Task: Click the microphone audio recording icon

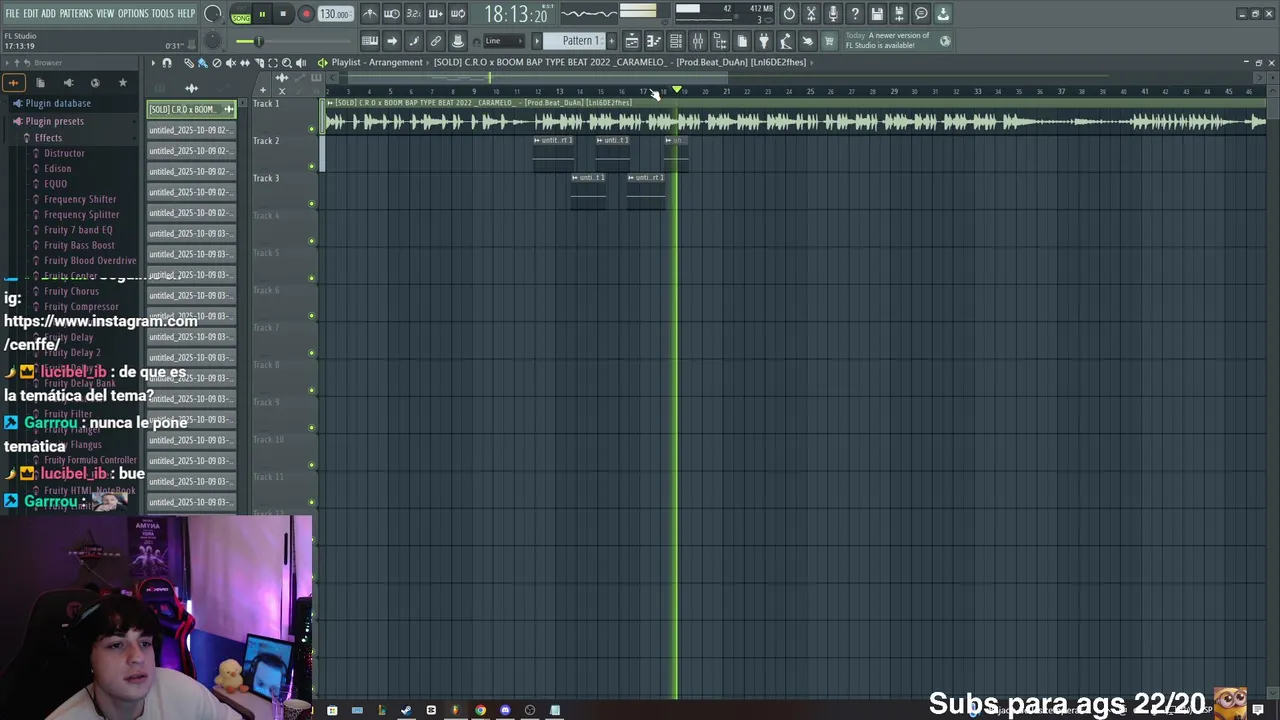Action: click(x=833, y=14)
